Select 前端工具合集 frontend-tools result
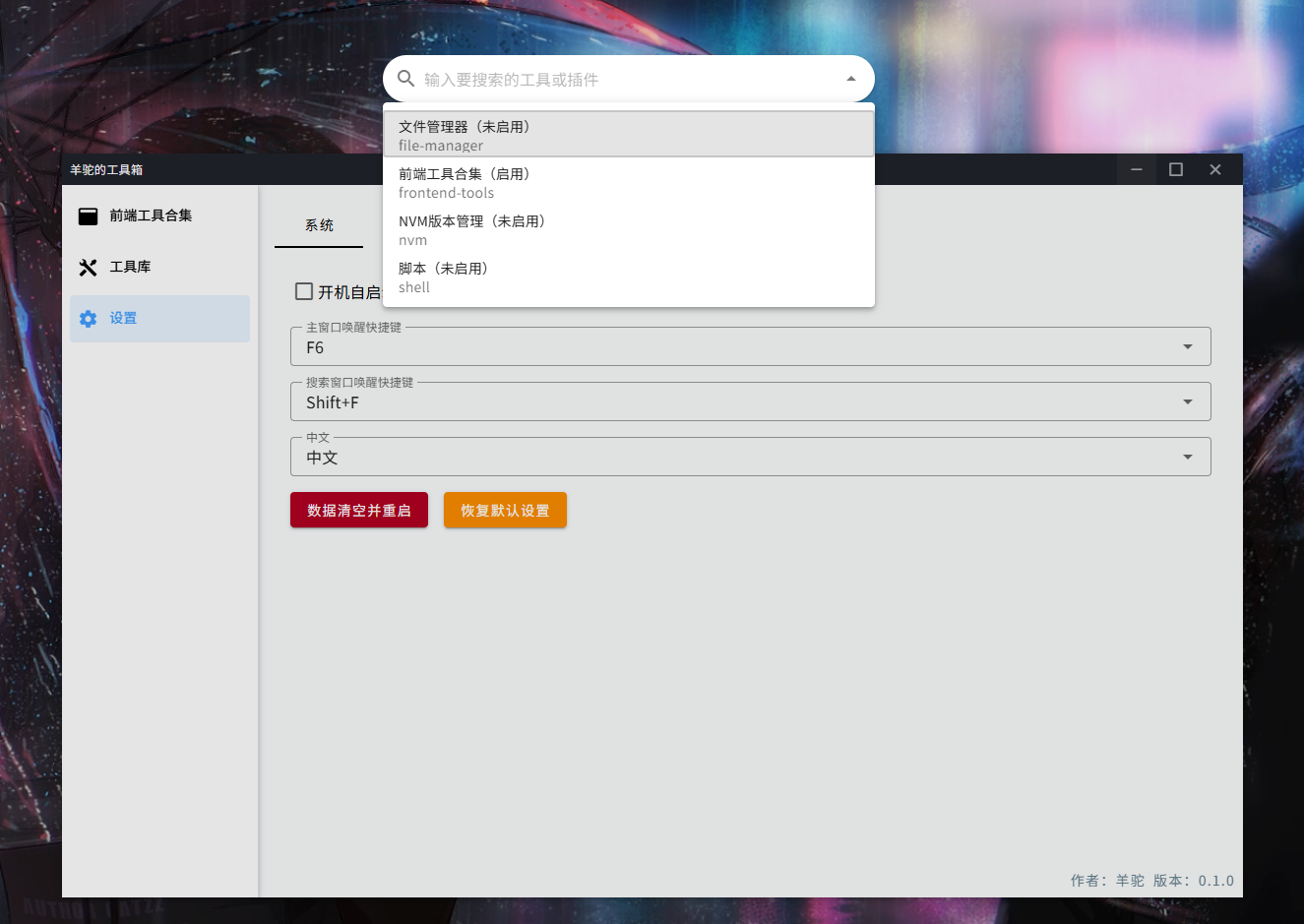Image resolution: width=1304 pixels, height=924 pixels. [629, 182]
